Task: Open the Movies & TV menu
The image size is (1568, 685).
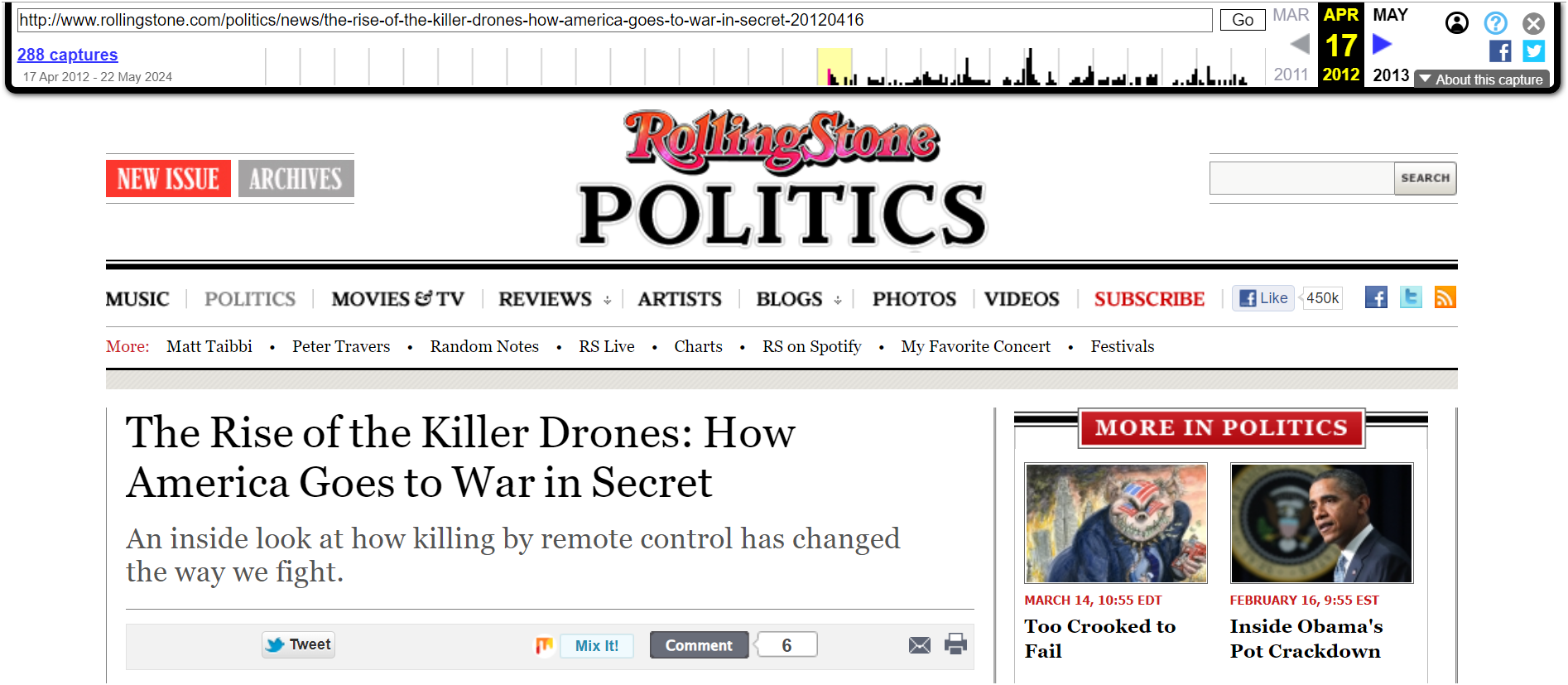Action: pyautogui.click(x=397, y=299)
